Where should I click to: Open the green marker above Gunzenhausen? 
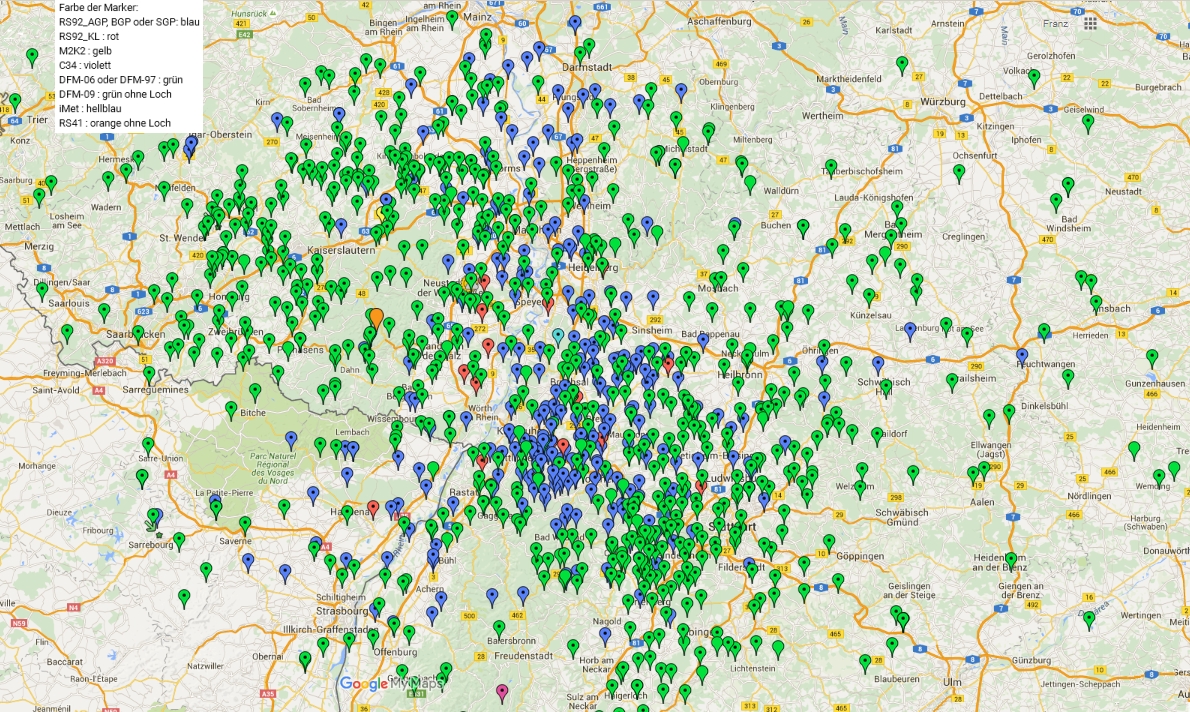point(1152,356)
